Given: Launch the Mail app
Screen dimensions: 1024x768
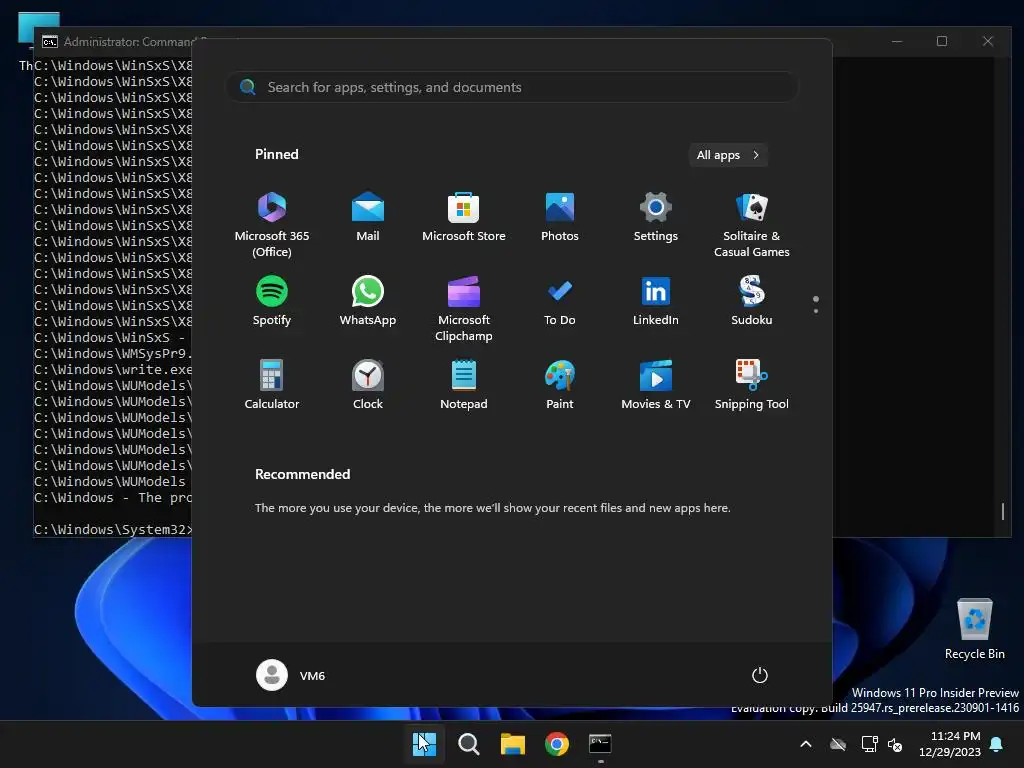Looking at the screenshot, I should tap(368, 217).
